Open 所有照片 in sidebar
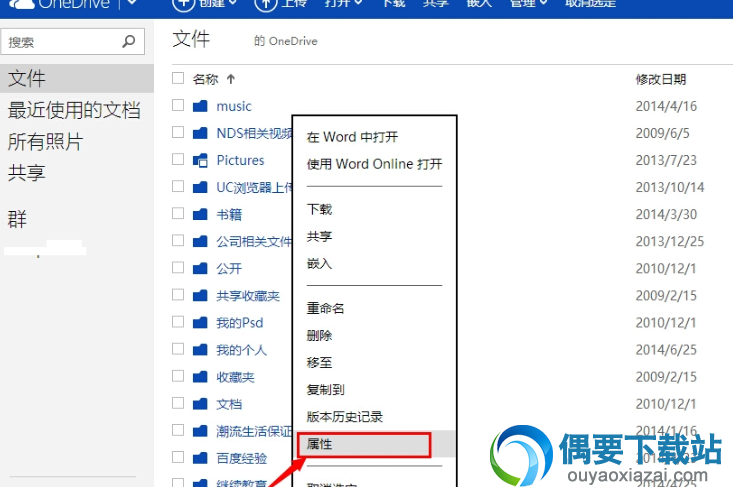Screen dimensions: 733x487 click(x=45, y=142)
